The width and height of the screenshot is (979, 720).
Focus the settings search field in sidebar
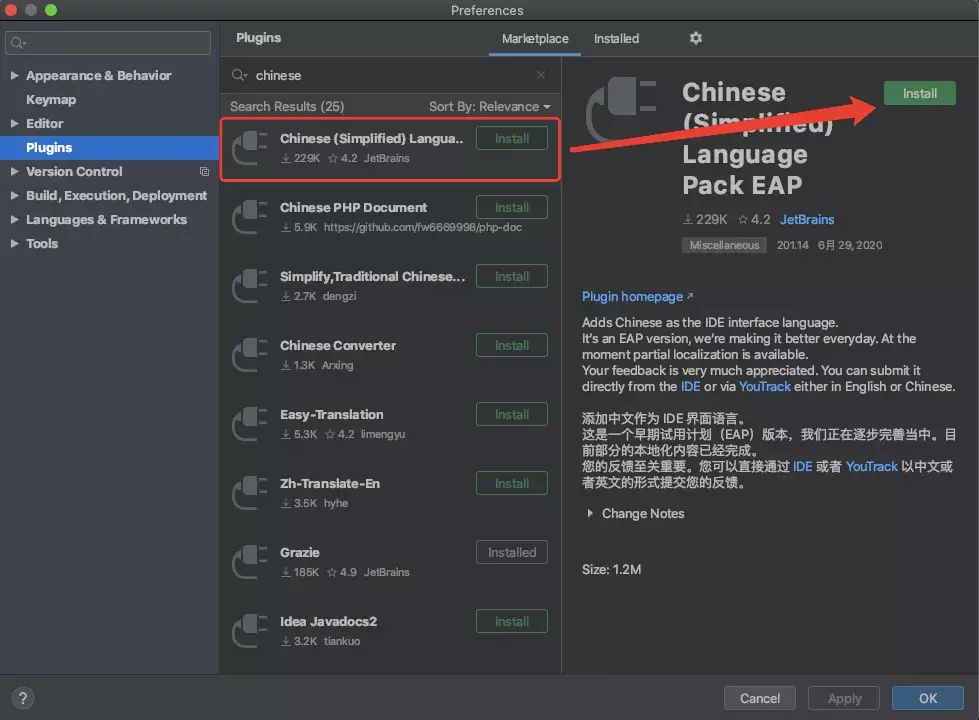coord(108,42)
